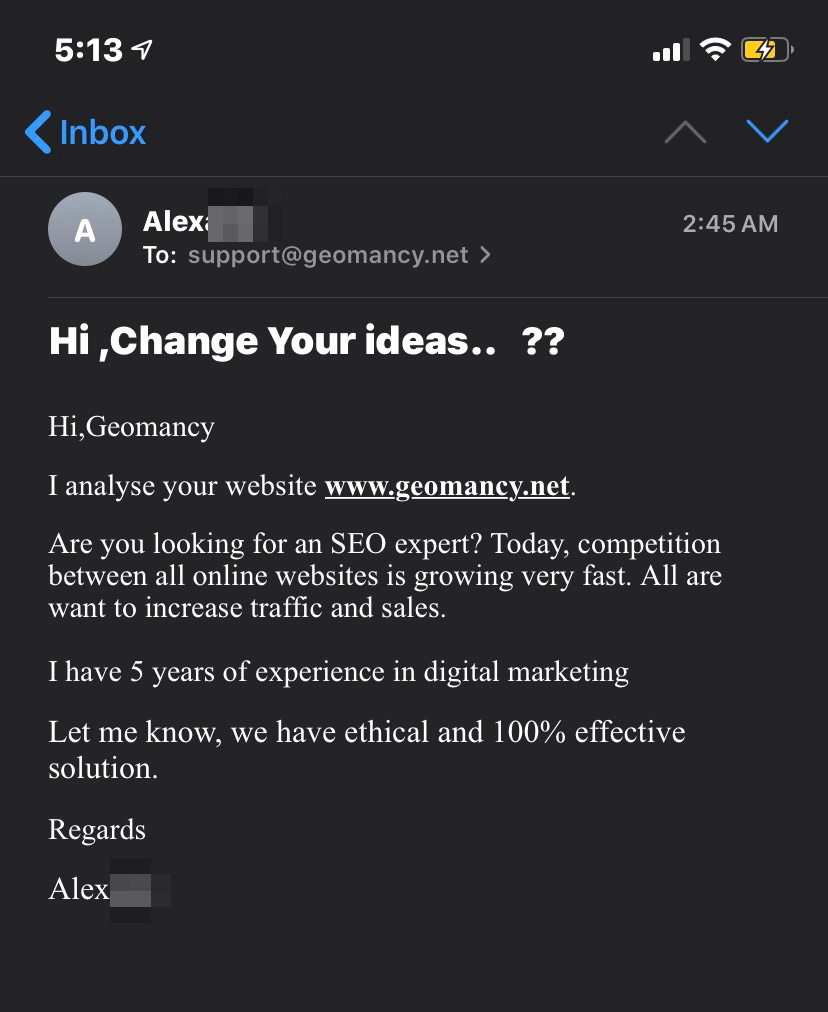The width and height of the screenshot is (828, 1012).
Task: Jump to next message down arrow
Action: click(767, 130)
